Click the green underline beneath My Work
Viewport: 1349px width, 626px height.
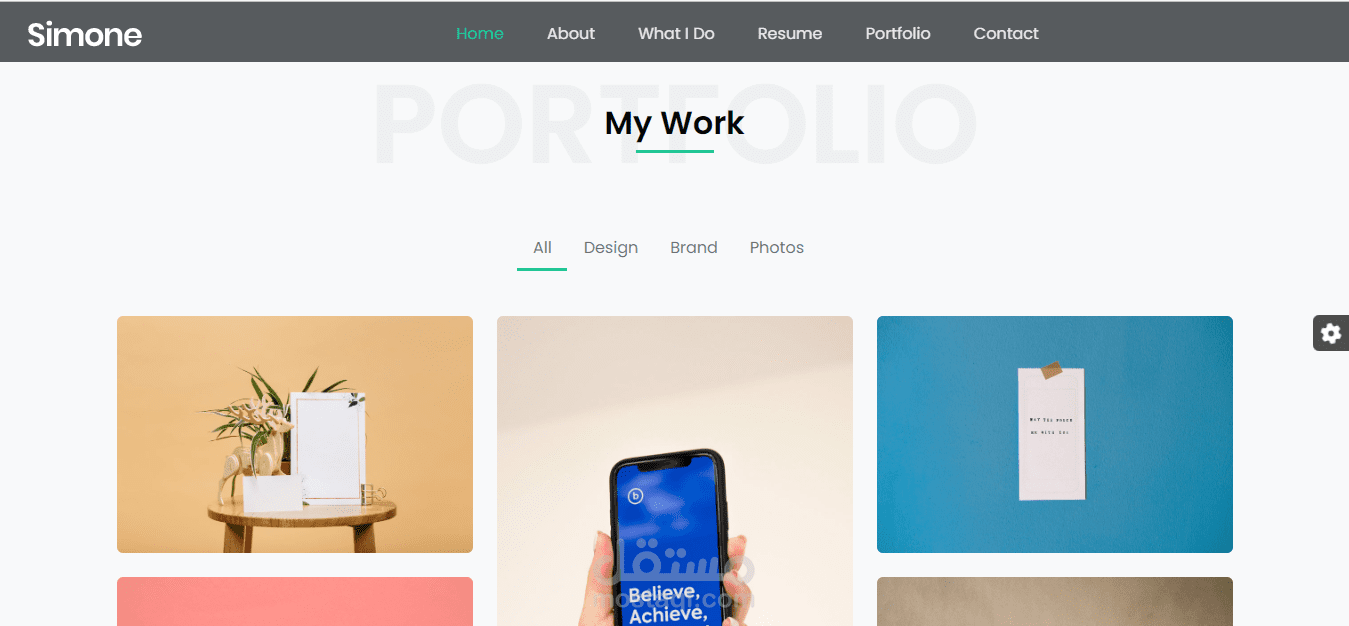(x=675, y=151)
